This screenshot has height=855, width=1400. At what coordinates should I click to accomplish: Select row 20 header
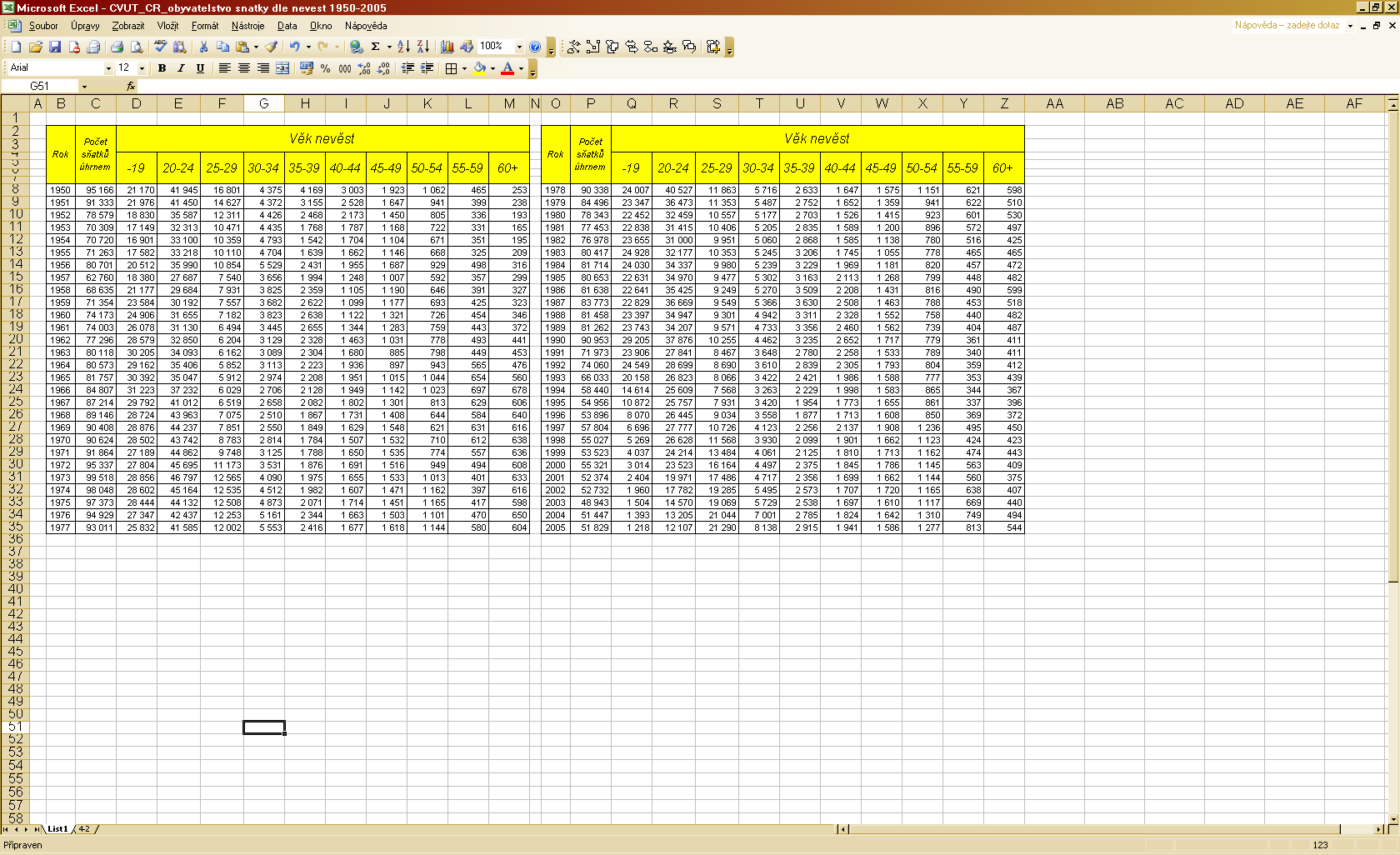tap(15, 339)
